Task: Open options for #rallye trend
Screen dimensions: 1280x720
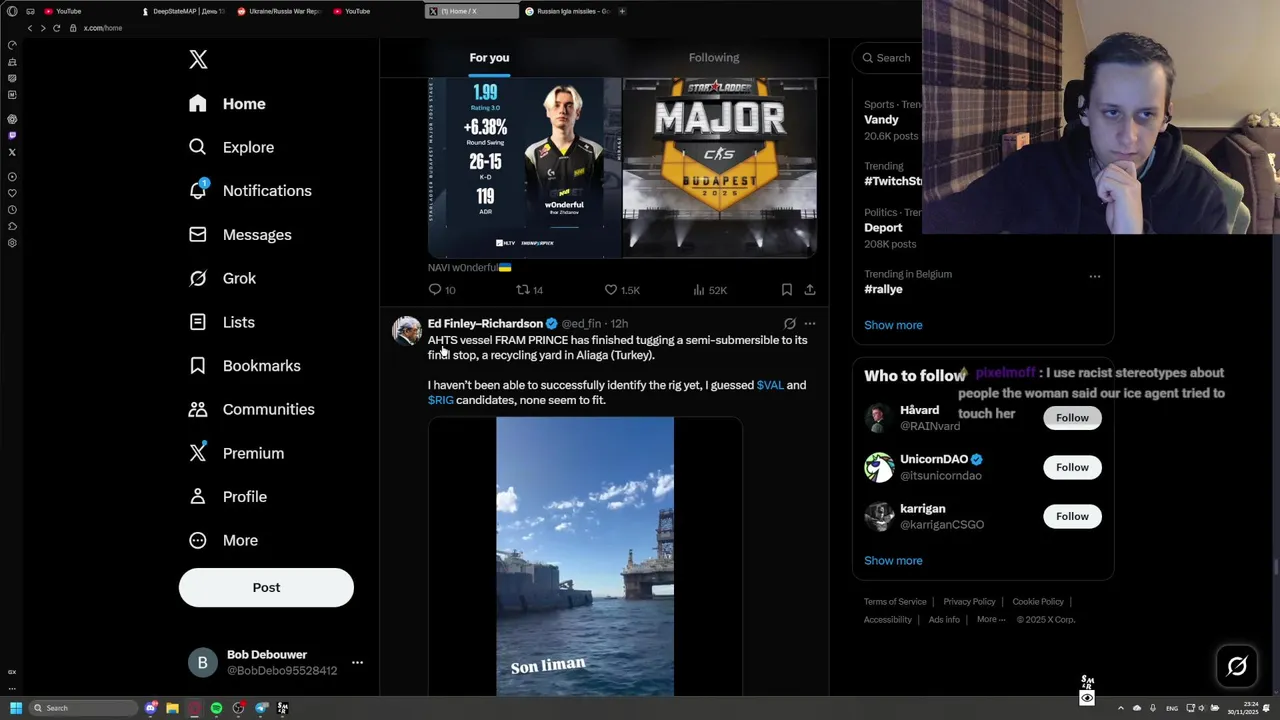Action: (x=1095, y=277)
